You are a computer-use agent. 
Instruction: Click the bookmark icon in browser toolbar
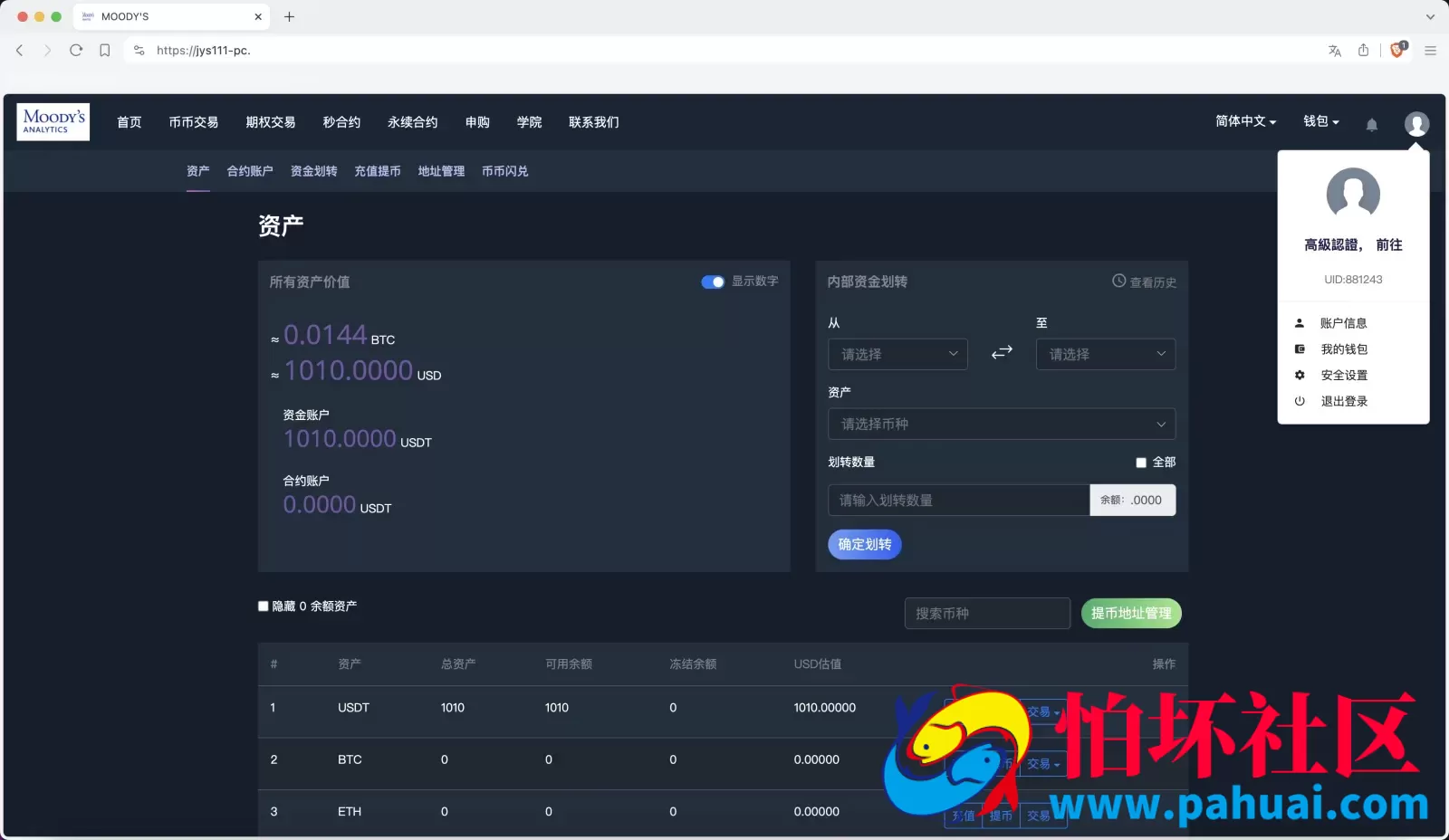pyautogui.click(x=105, y=51)
